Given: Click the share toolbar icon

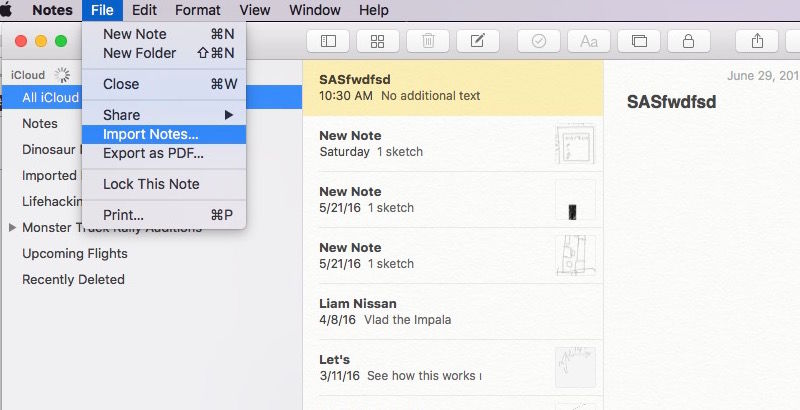Looking at the screenshot, I should coord(757,41).
